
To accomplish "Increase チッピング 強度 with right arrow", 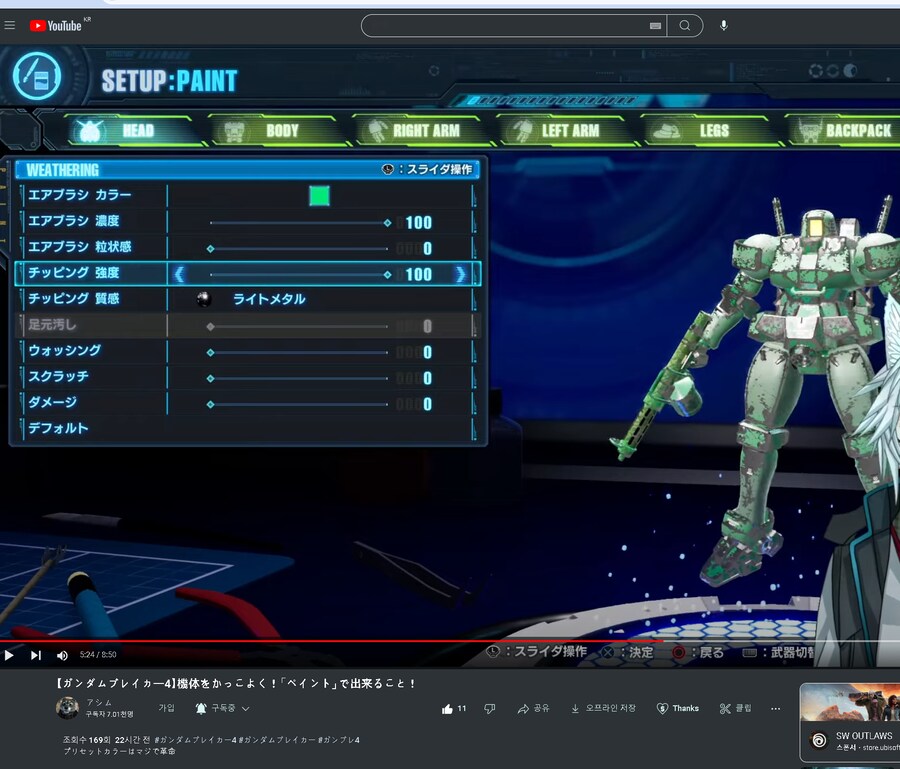I will pyautogui.click(x=460, y=274).
